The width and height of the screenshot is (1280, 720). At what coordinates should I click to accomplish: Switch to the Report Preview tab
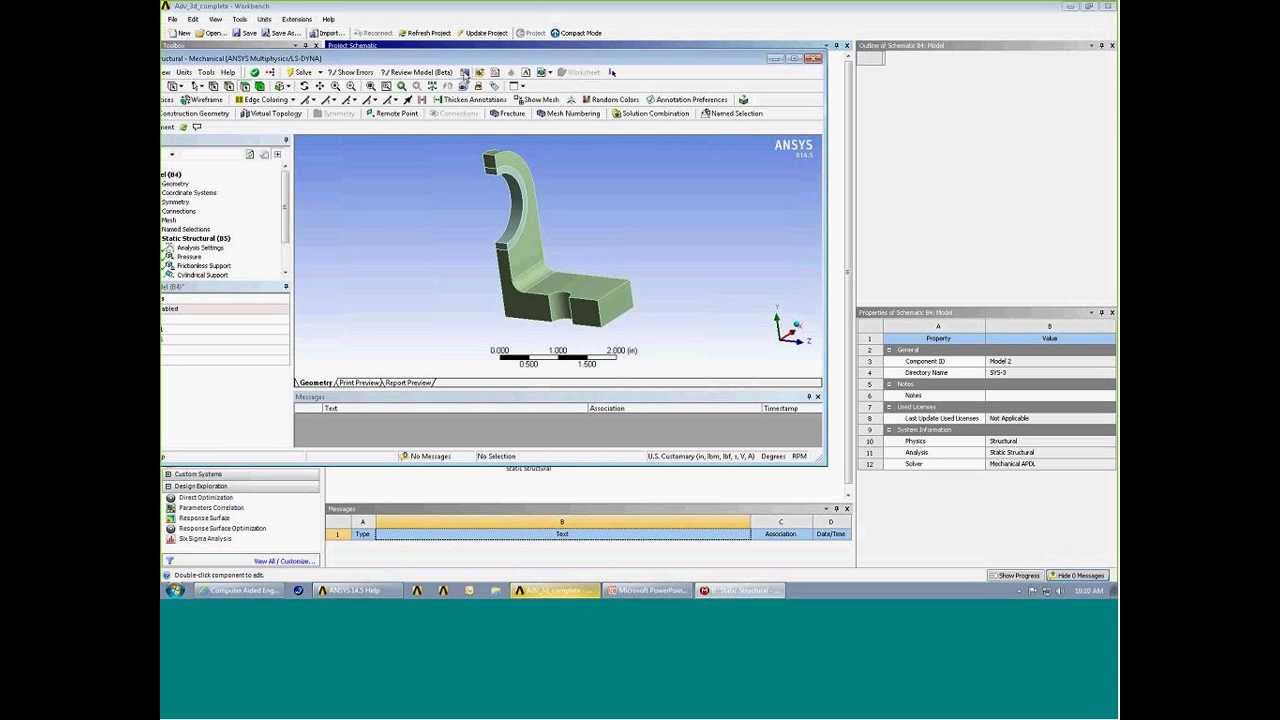pyautogui.click(x=408, y=383)
